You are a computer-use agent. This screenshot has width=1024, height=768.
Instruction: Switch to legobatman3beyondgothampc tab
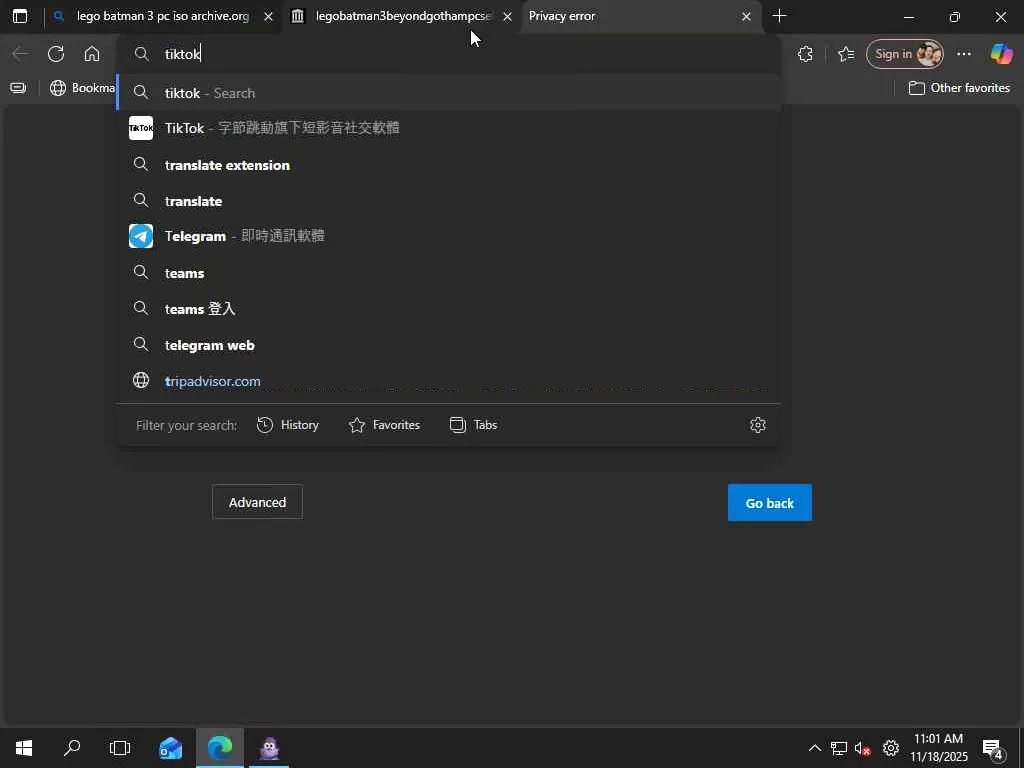tap(402, 16)
